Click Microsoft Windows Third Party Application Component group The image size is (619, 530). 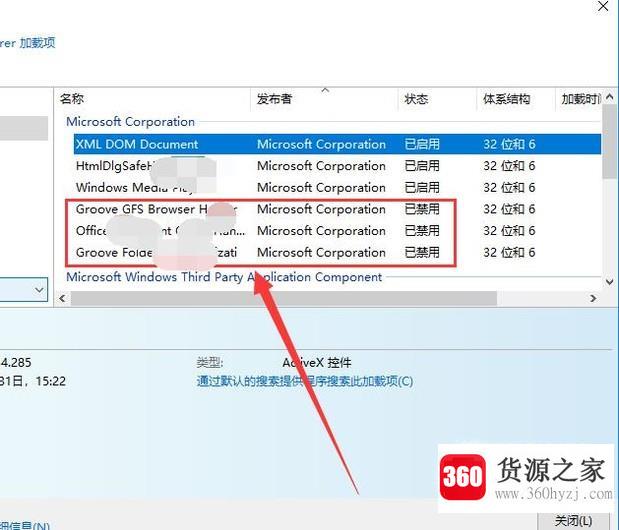(224, 277)
